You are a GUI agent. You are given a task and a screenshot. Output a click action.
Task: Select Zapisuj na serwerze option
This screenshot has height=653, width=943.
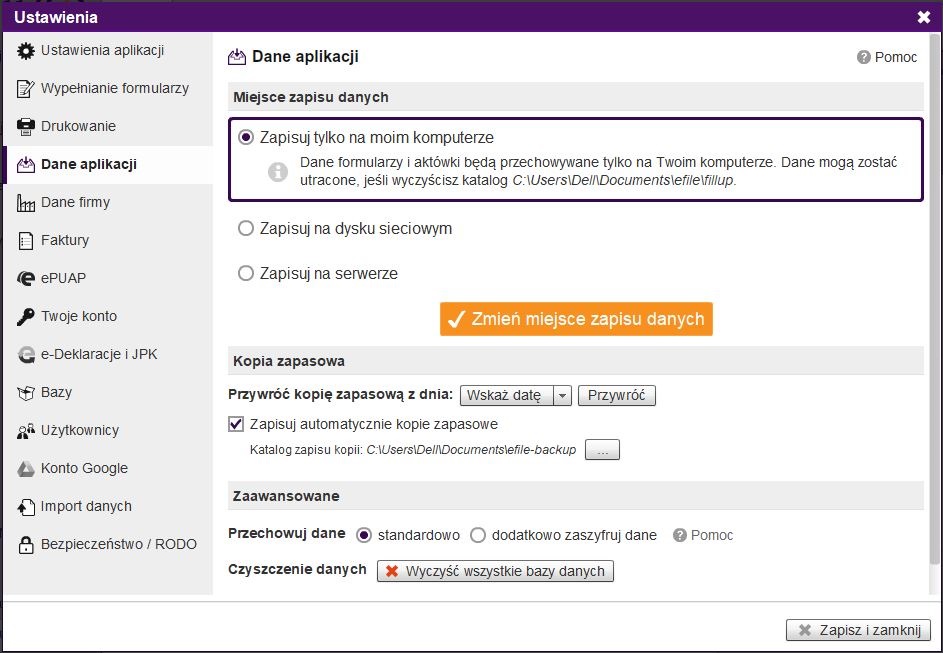(245, 274)
